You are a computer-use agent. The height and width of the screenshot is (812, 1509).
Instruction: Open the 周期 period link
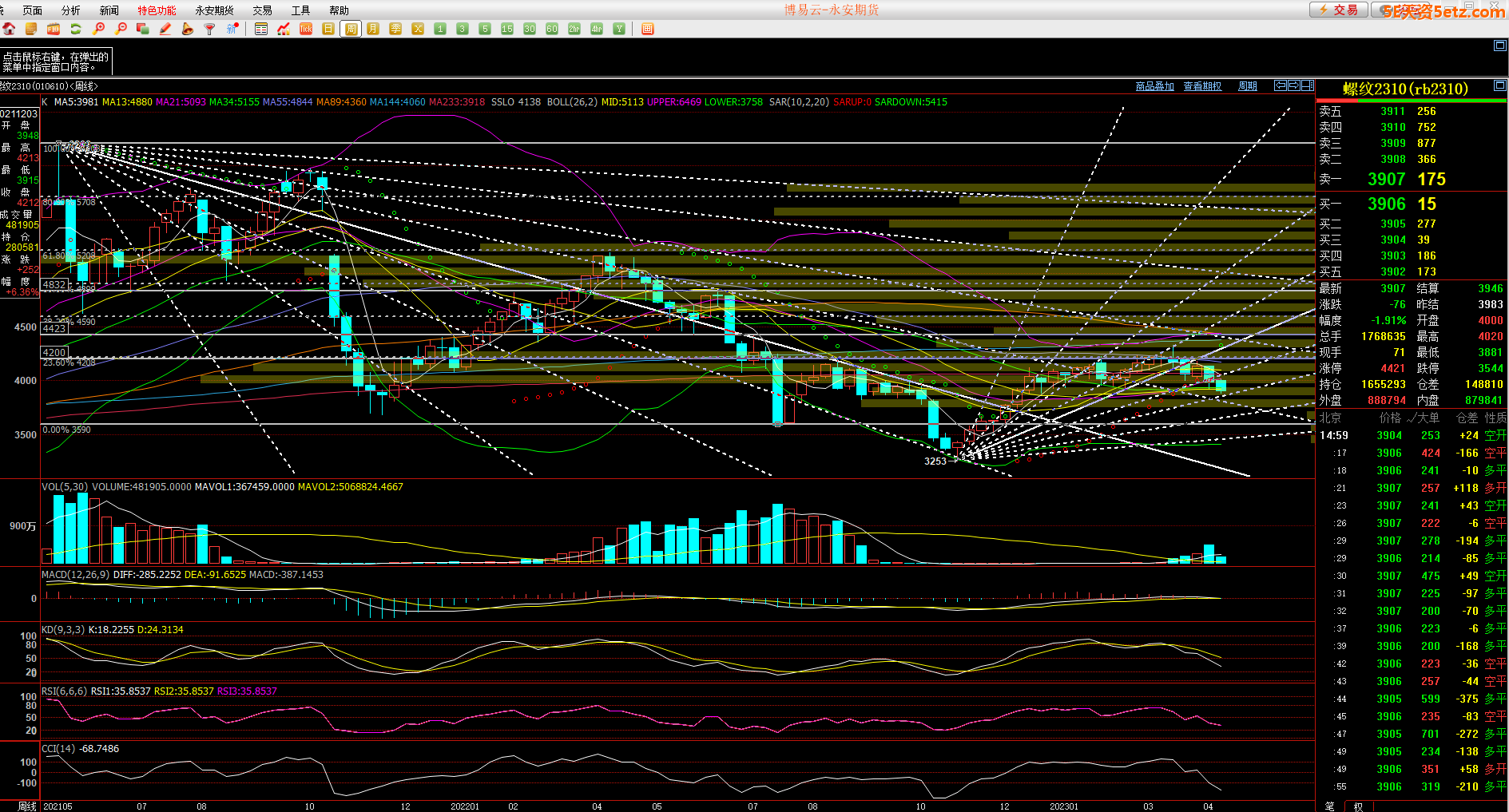pyautogui.click(x=1248, y=86)
